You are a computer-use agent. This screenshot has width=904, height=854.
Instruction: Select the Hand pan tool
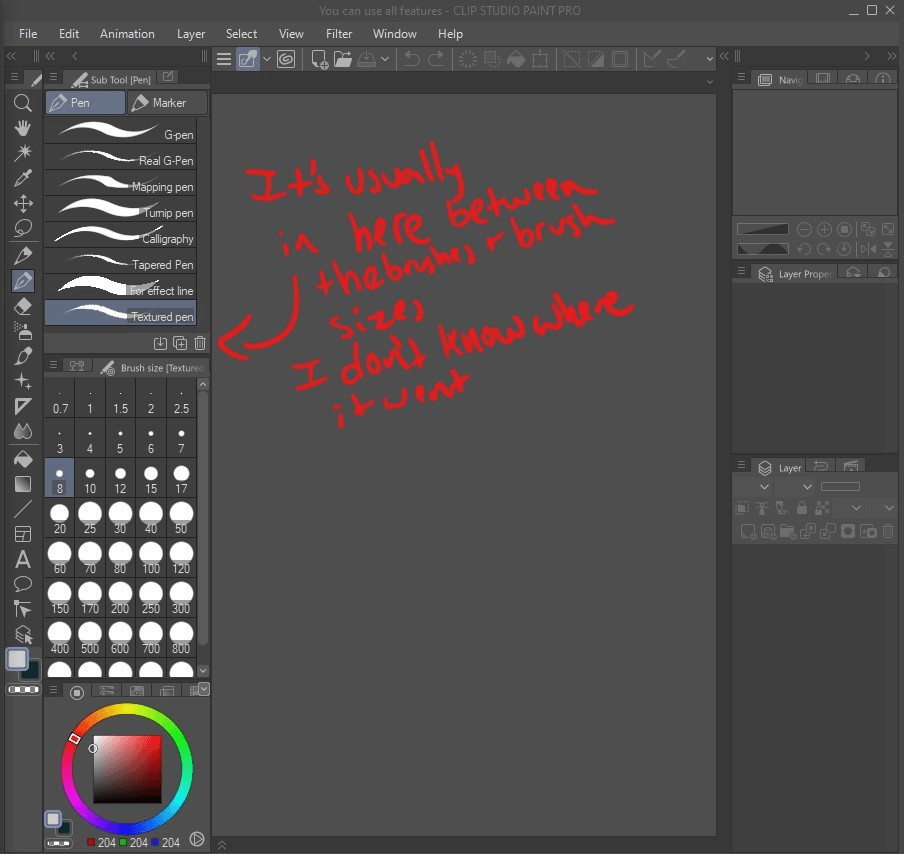coord(23,128)
